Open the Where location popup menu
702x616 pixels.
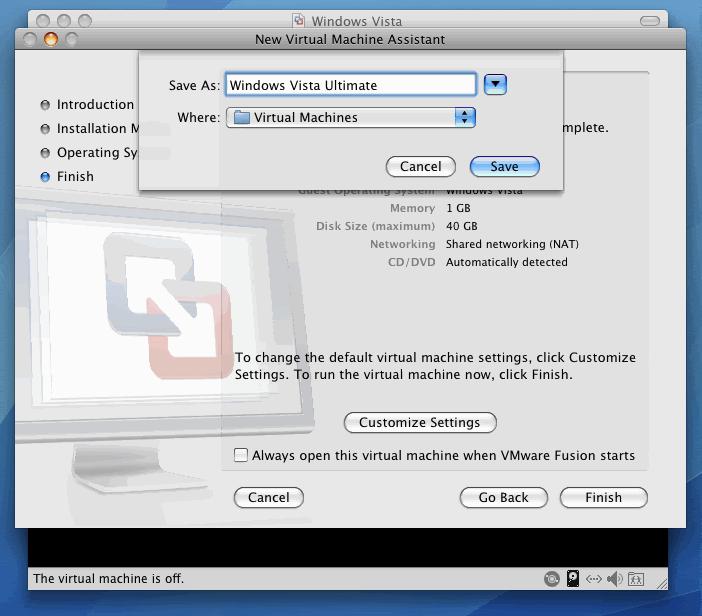[x=351, y=117]
